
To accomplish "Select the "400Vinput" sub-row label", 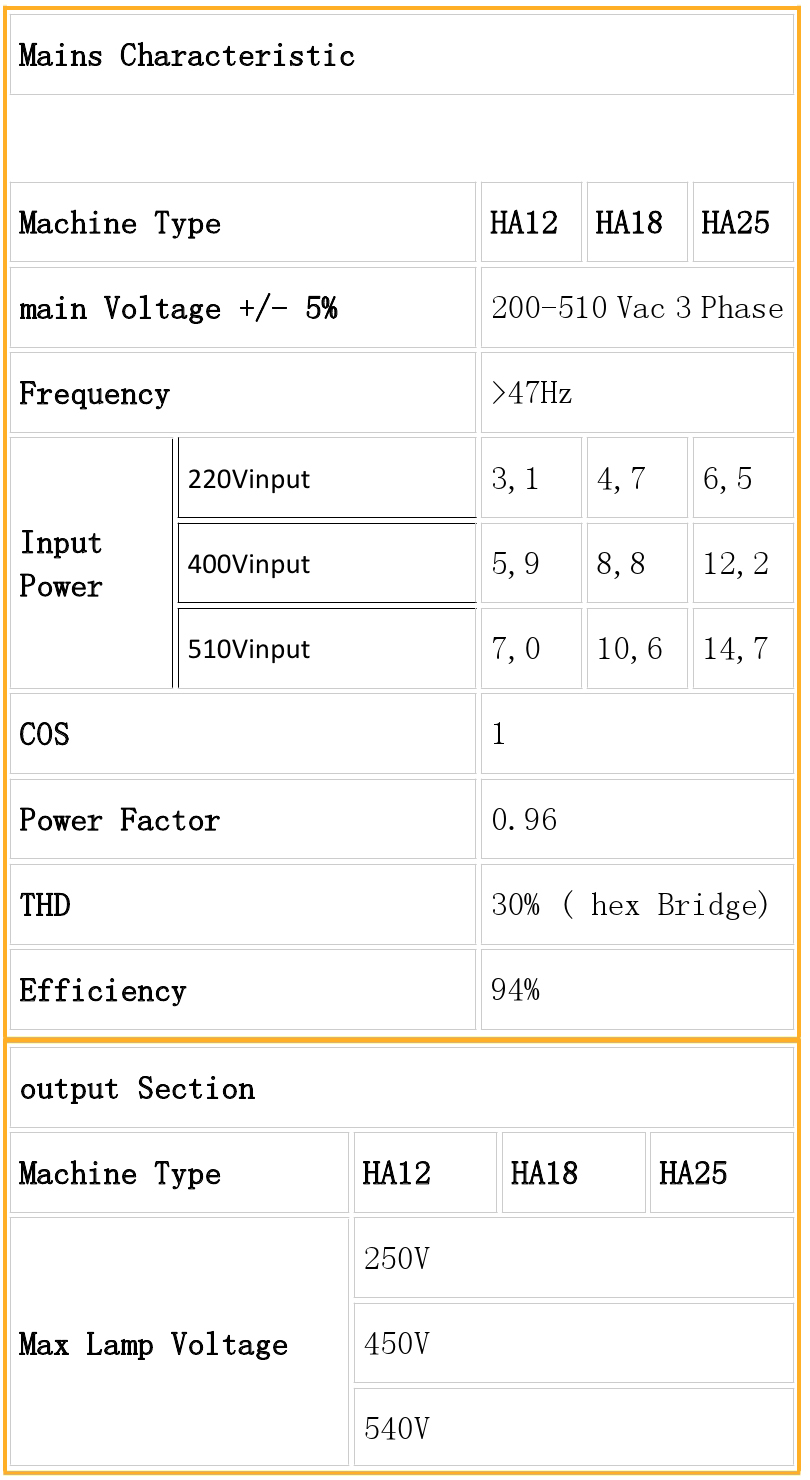I will [x=326, y=564].
